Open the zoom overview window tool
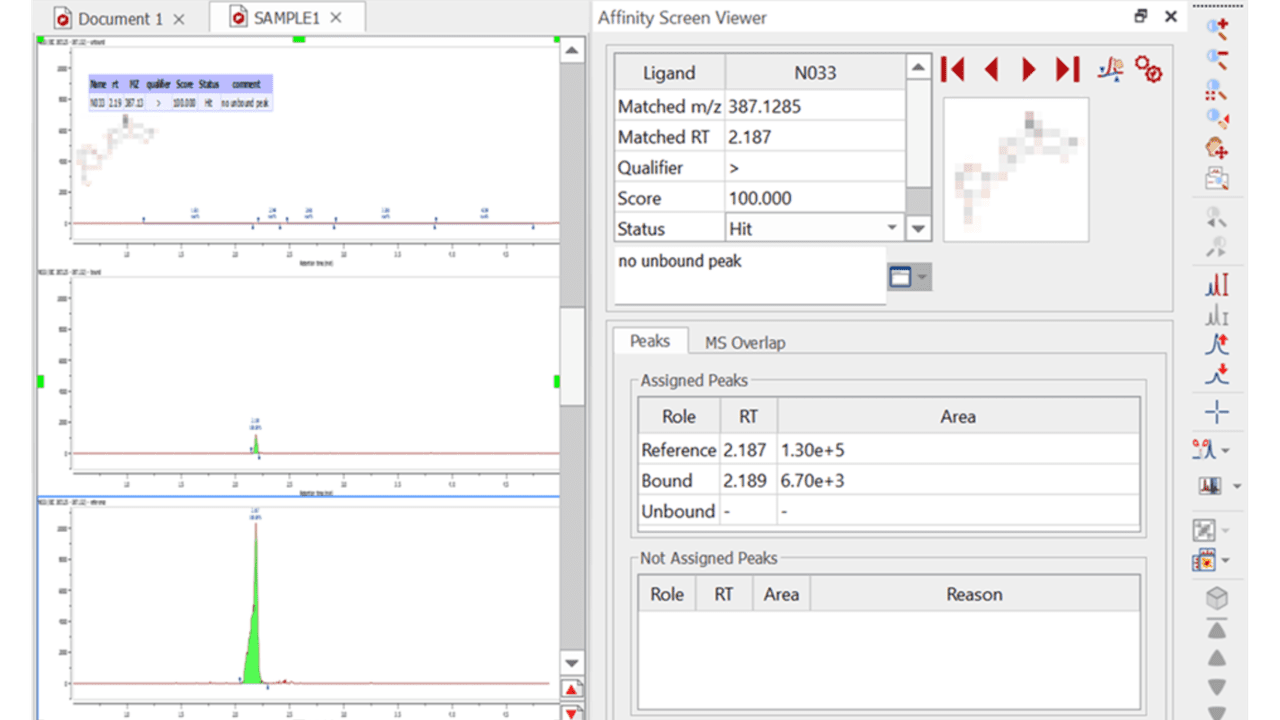This screenshot has width=1280, height=720. point(1216,180)
